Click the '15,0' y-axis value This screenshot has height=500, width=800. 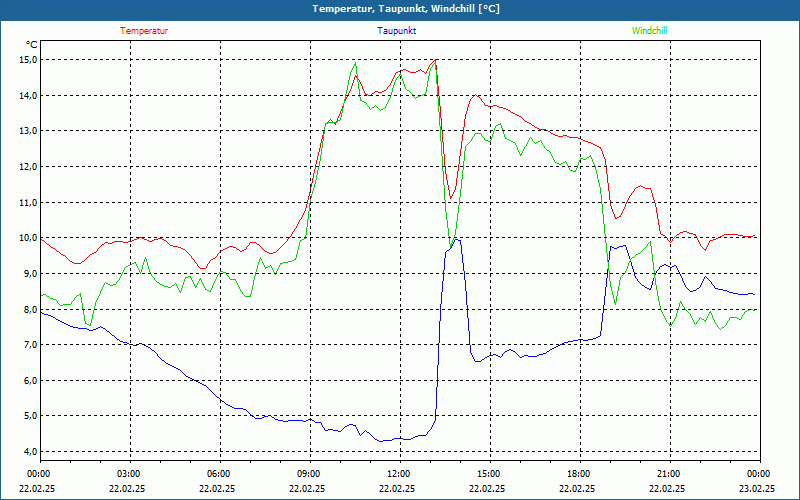[x=29, y=60]
